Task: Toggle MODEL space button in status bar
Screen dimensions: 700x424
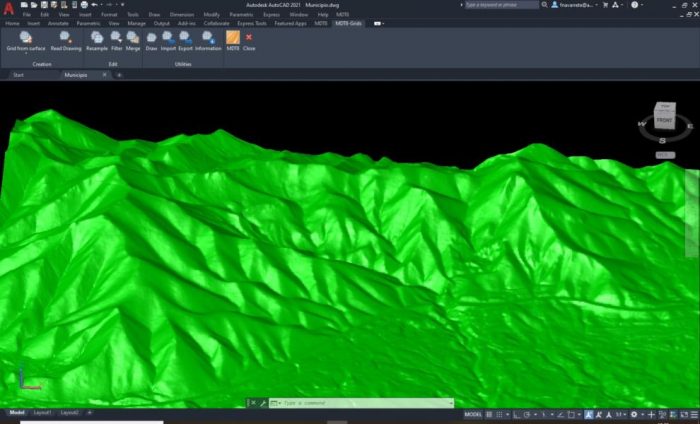Action: pyautogui.click(x=473, y=415)
